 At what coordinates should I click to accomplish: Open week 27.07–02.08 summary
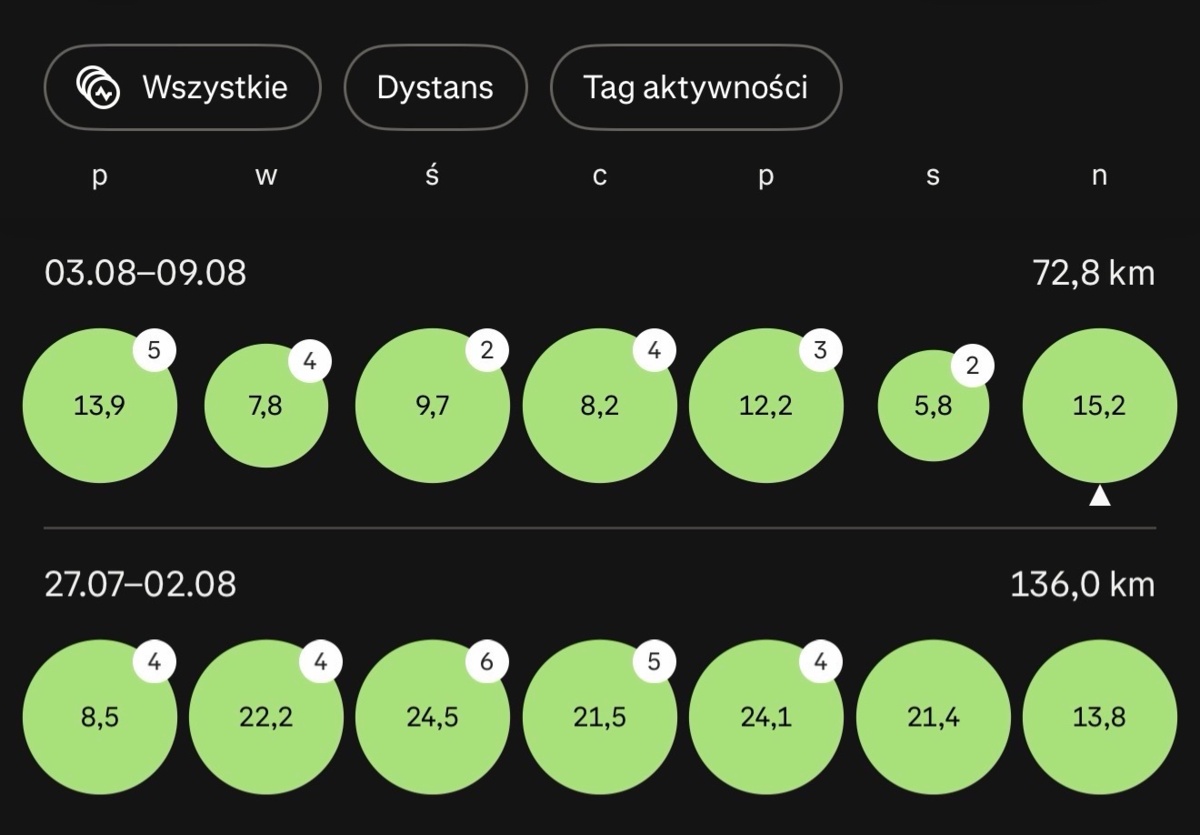coord(140,584)
